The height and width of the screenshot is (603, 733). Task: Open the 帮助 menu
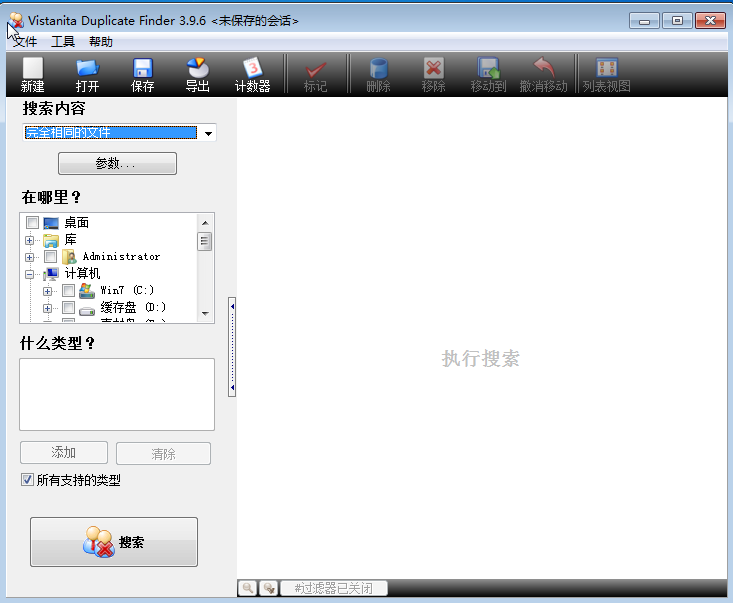[x=101, y=42]
